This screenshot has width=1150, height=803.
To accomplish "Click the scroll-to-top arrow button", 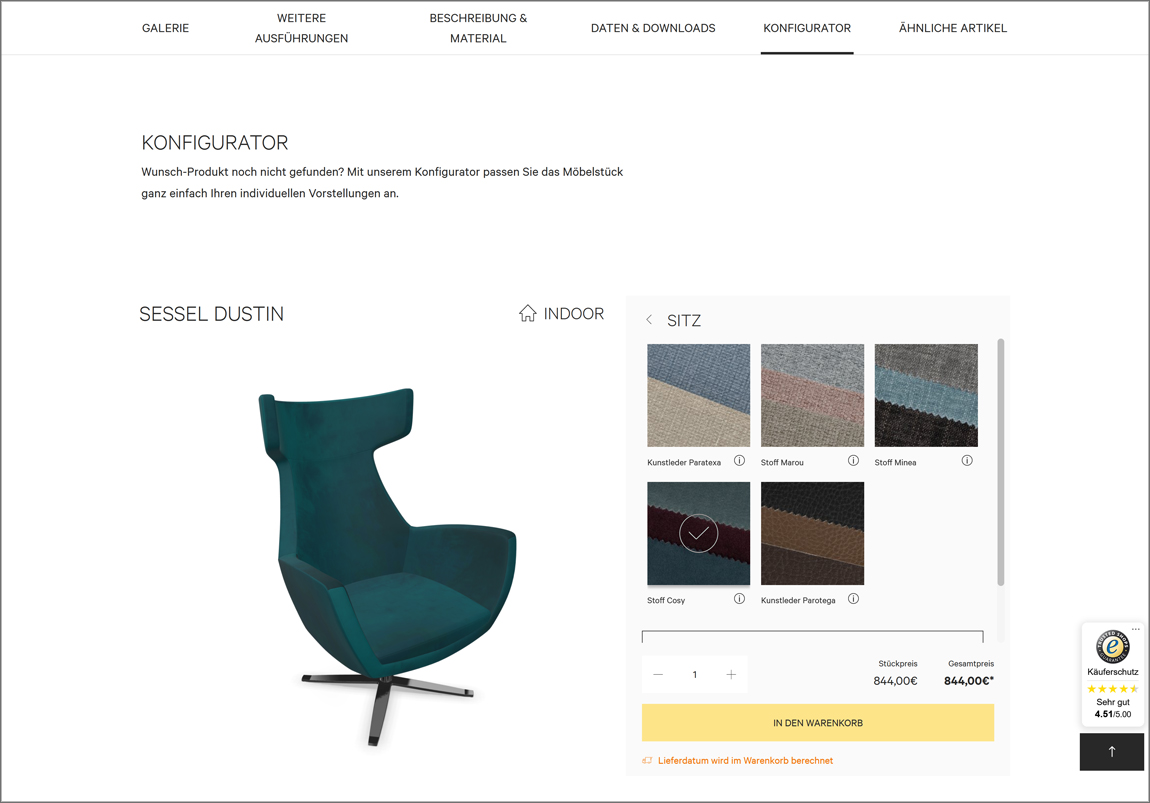I will pyautogui.click(x=1111, y=752).
